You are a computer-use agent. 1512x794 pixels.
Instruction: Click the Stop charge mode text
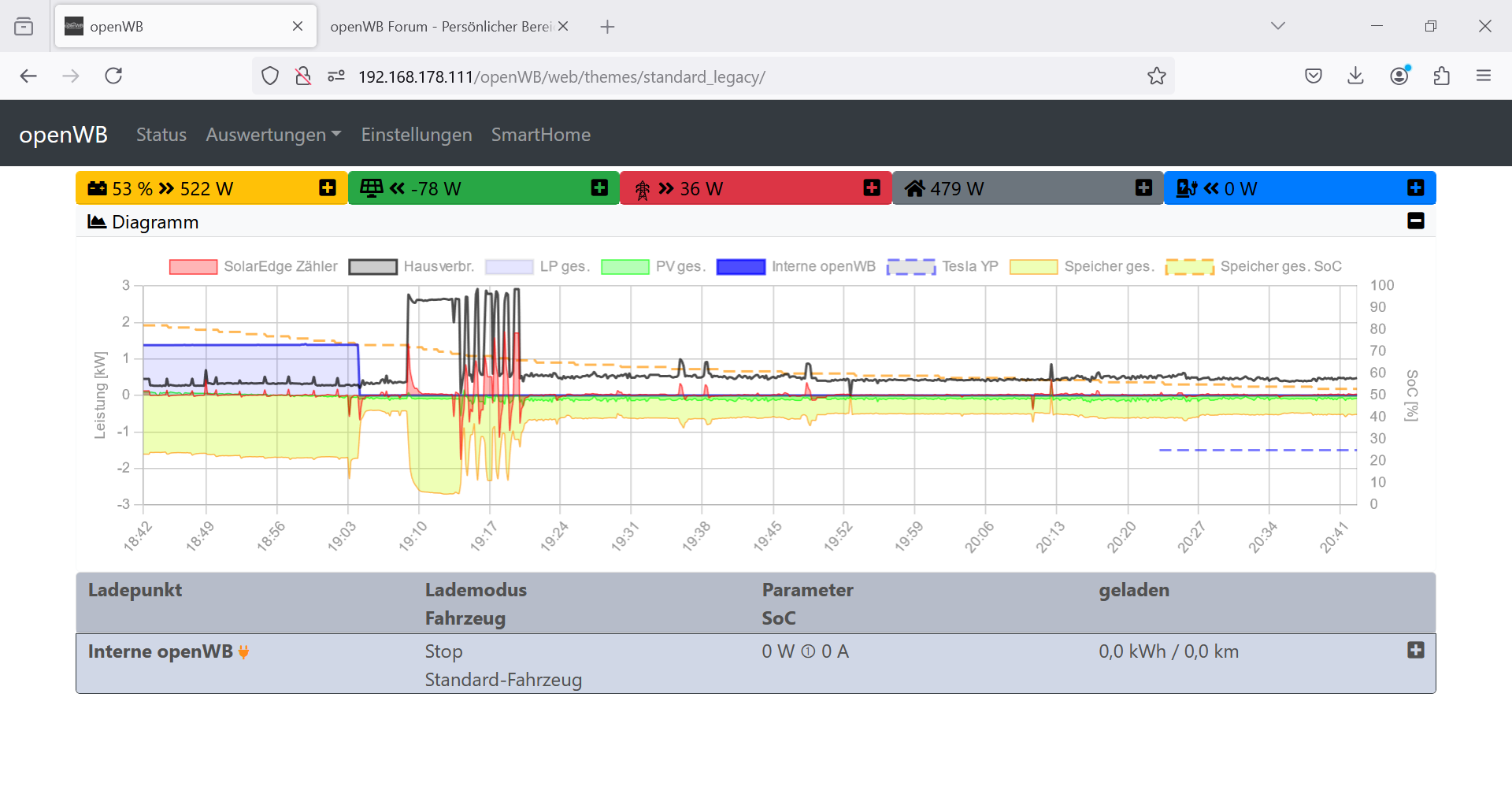click(x=443, y=651)
